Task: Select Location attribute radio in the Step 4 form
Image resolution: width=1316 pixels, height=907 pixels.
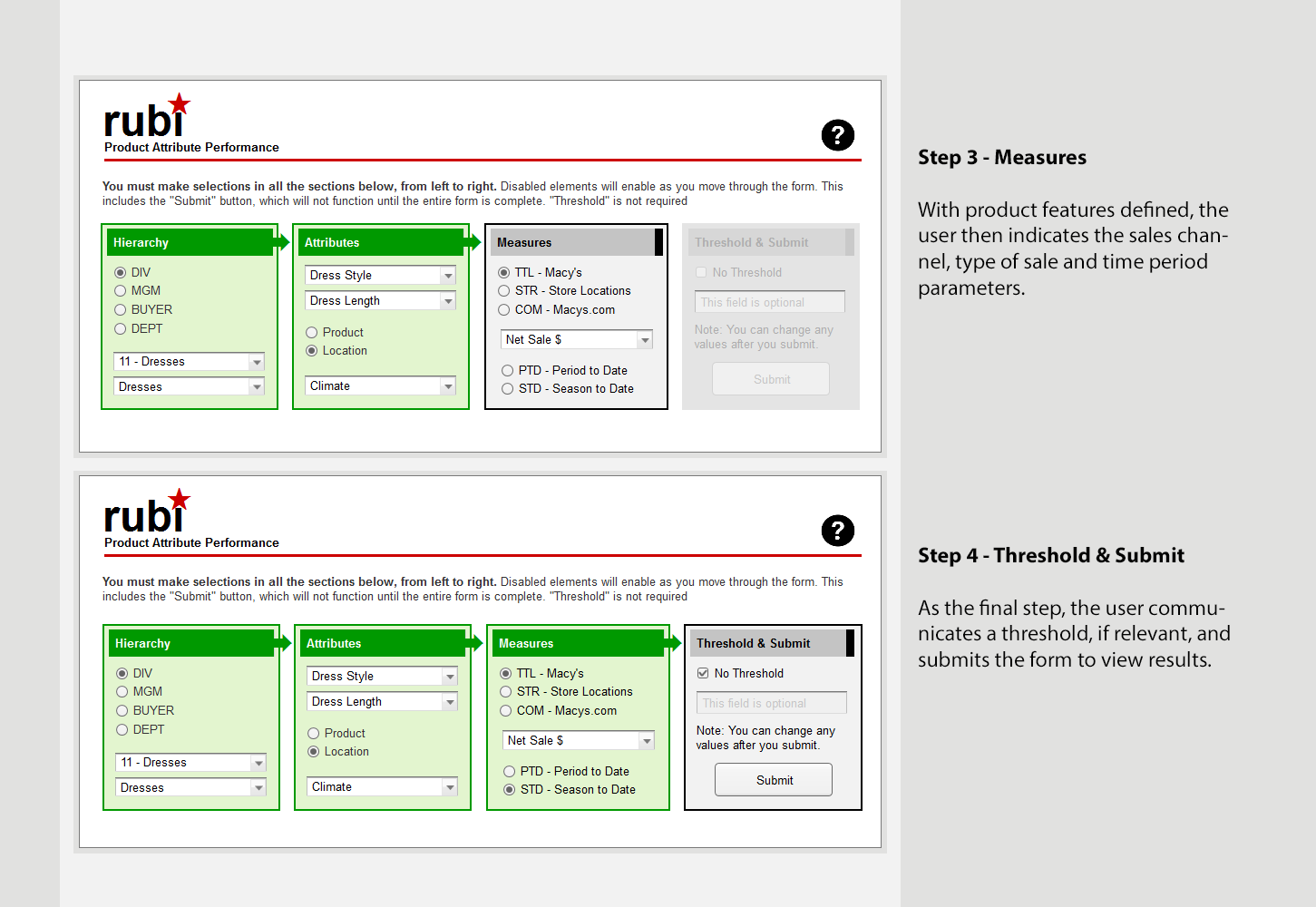Action: pos(314,751)
